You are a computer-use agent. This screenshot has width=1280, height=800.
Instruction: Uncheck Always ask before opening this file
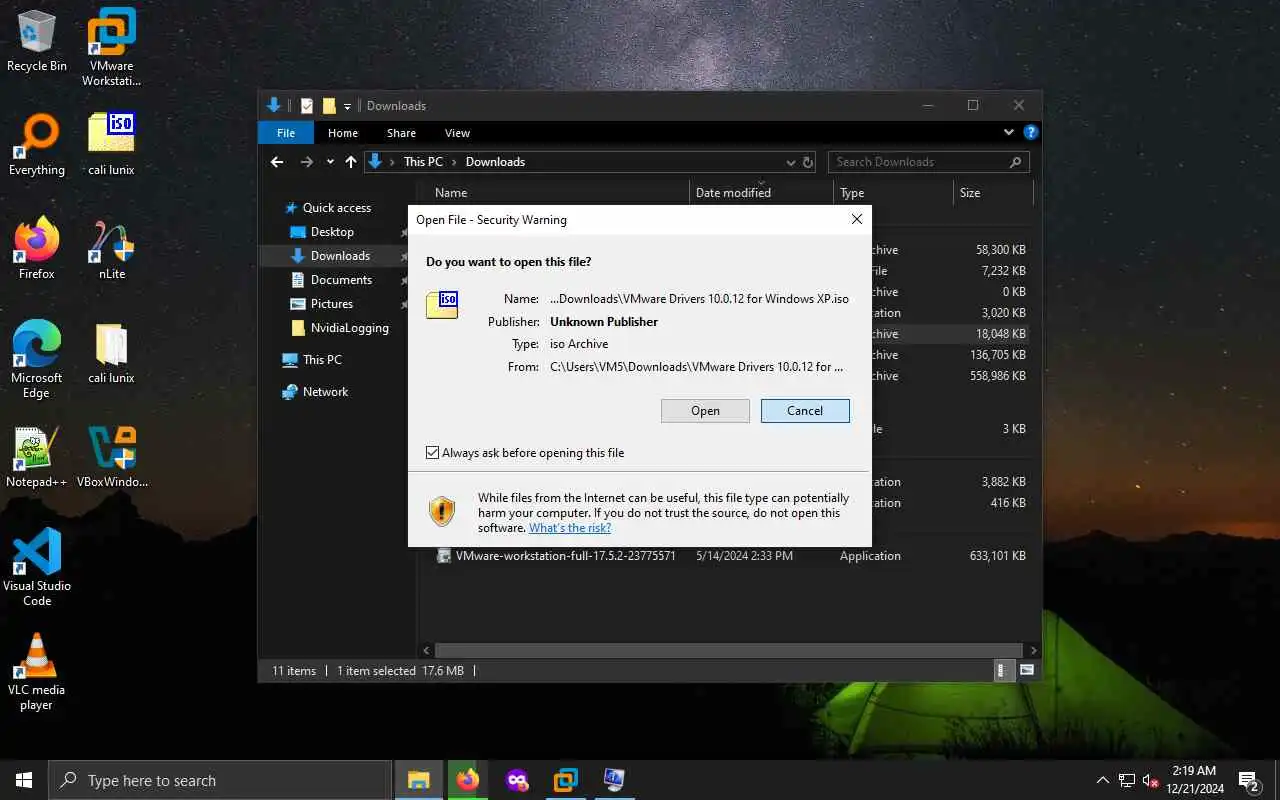click(432, 453)
